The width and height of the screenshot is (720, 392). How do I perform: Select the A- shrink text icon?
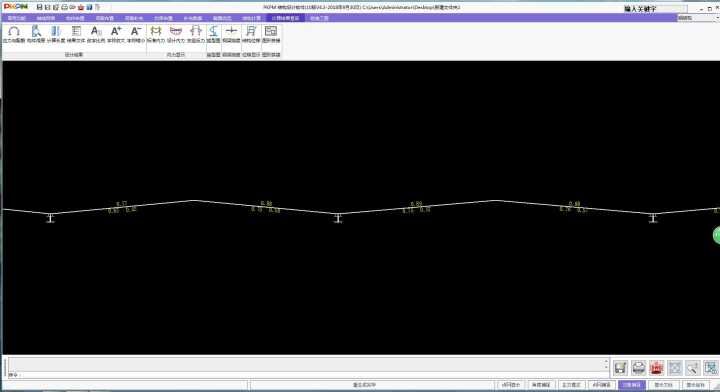tap(135, 34)
